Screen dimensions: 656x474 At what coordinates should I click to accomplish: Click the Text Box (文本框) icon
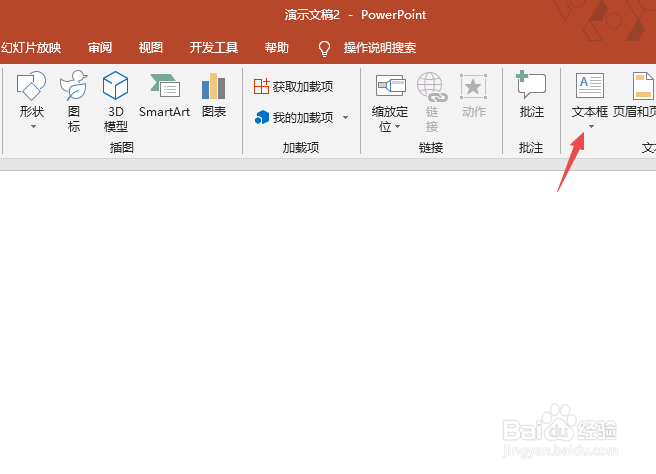click(x=590, y=86)
